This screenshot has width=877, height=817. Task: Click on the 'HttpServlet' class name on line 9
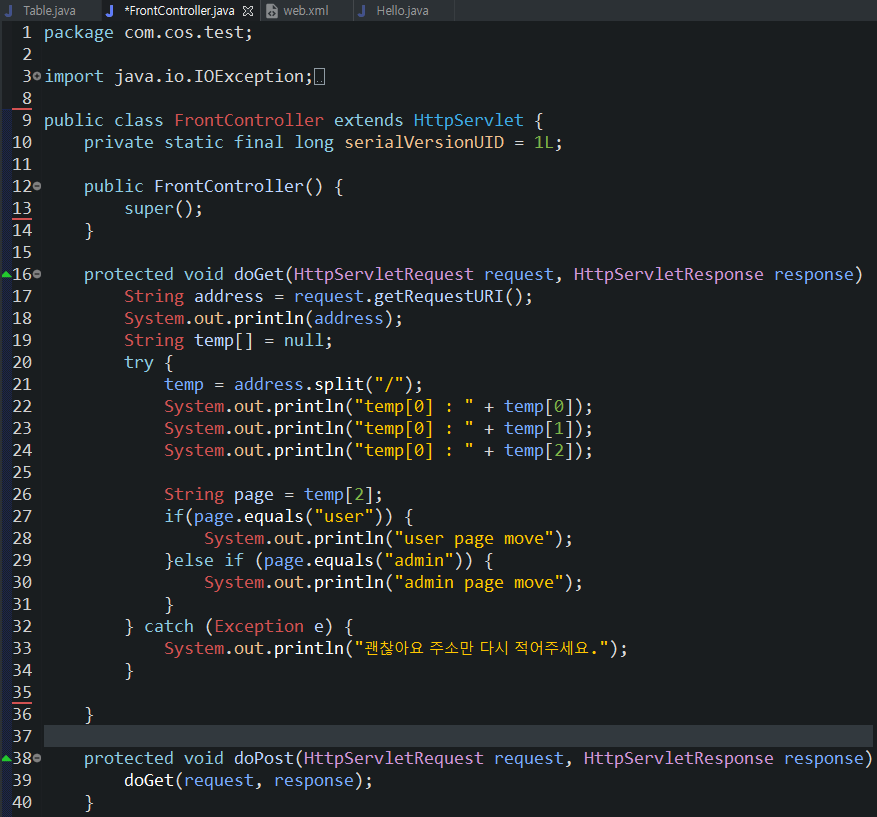[x=468, y=120]
